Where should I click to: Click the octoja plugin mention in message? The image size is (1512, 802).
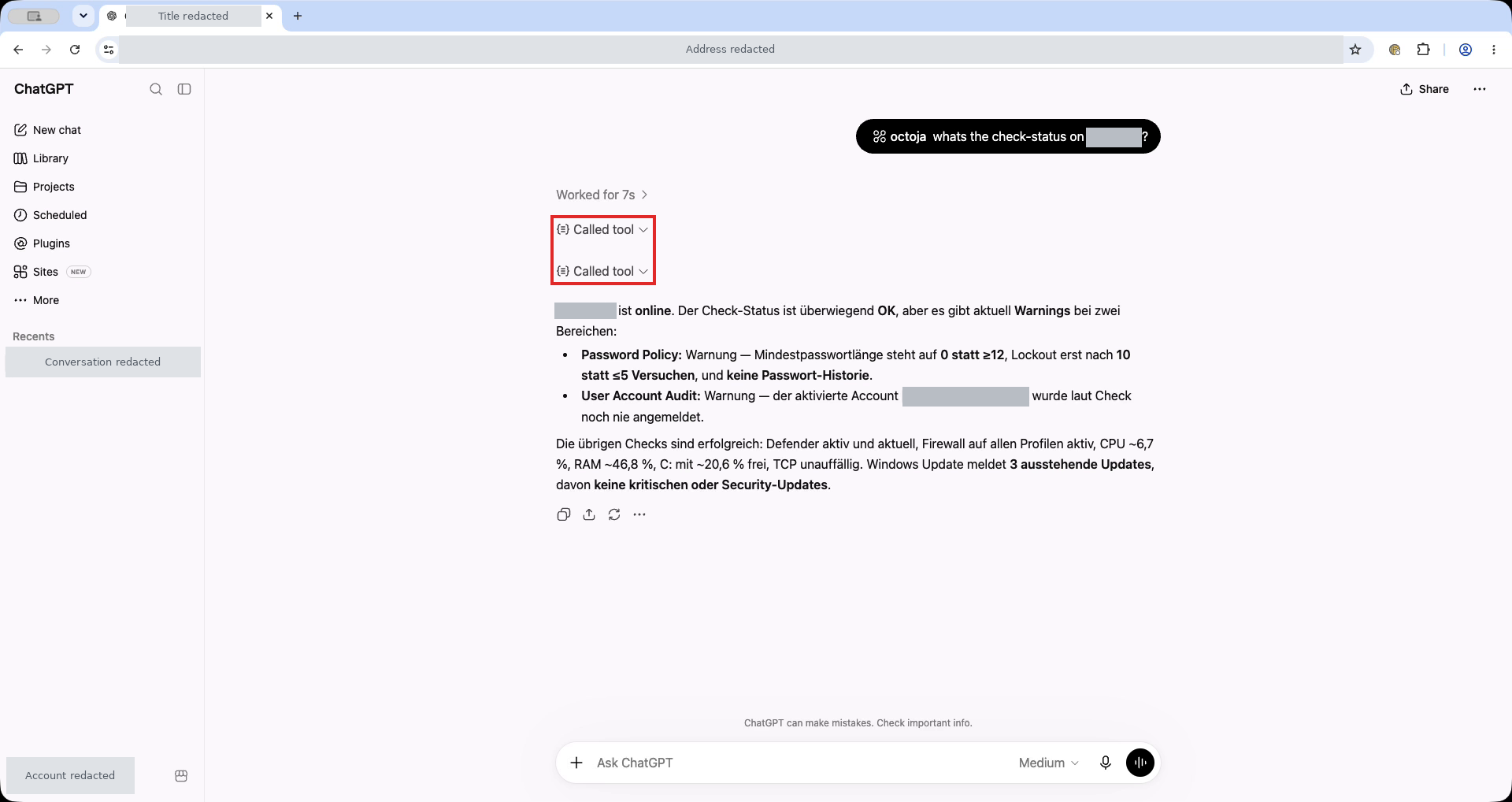pos(899,136)
